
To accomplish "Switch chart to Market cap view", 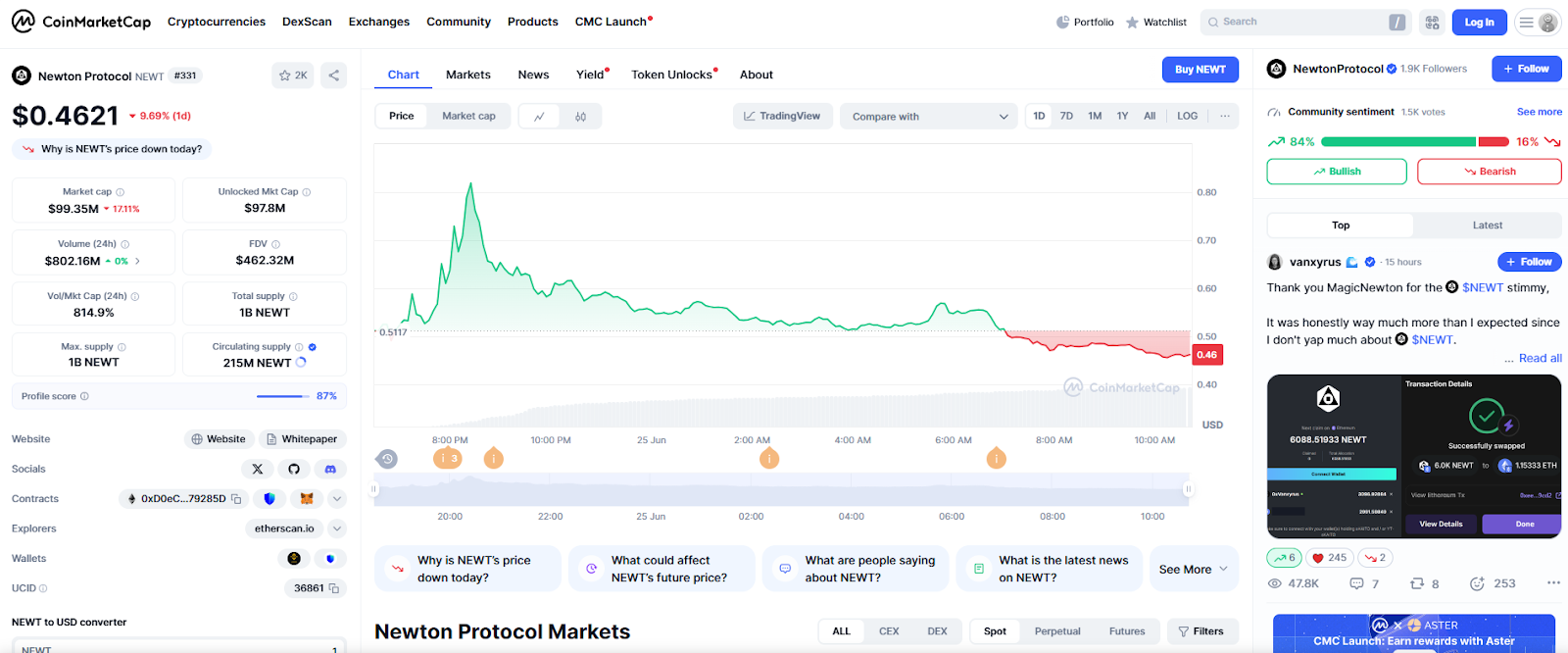I will tap(468, 116).
